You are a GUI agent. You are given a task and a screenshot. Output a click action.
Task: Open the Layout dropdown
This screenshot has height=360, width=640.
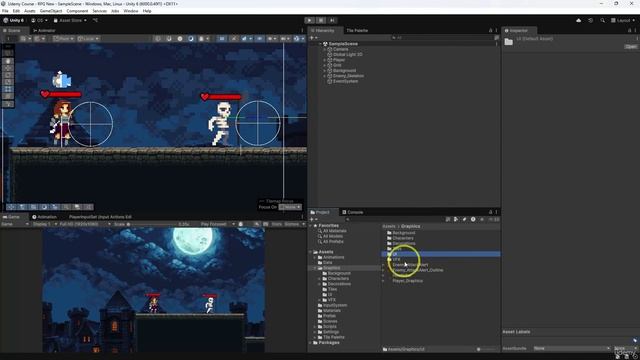(x=622, y=20)
